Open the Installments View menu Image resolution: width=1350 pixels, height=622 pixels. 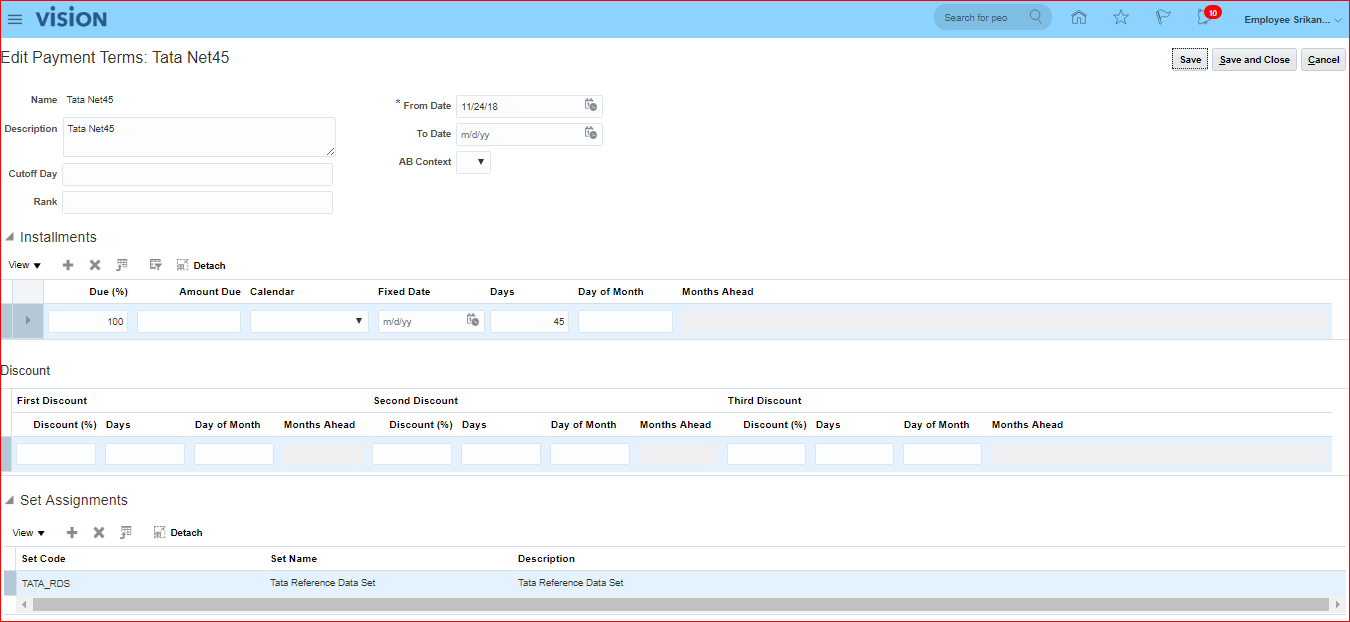(x=25, y=266)
